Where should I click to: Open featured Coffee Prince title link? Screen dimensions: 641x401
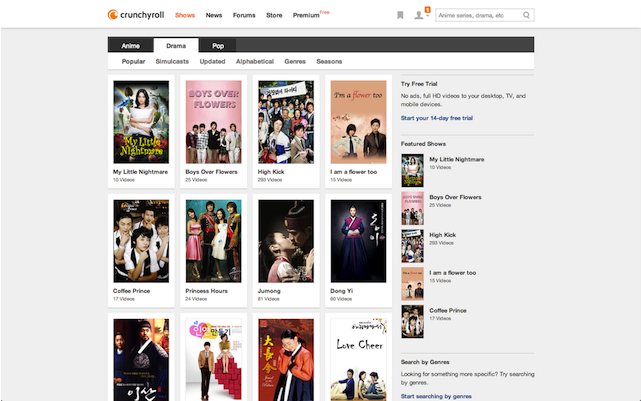pos(448,311)
